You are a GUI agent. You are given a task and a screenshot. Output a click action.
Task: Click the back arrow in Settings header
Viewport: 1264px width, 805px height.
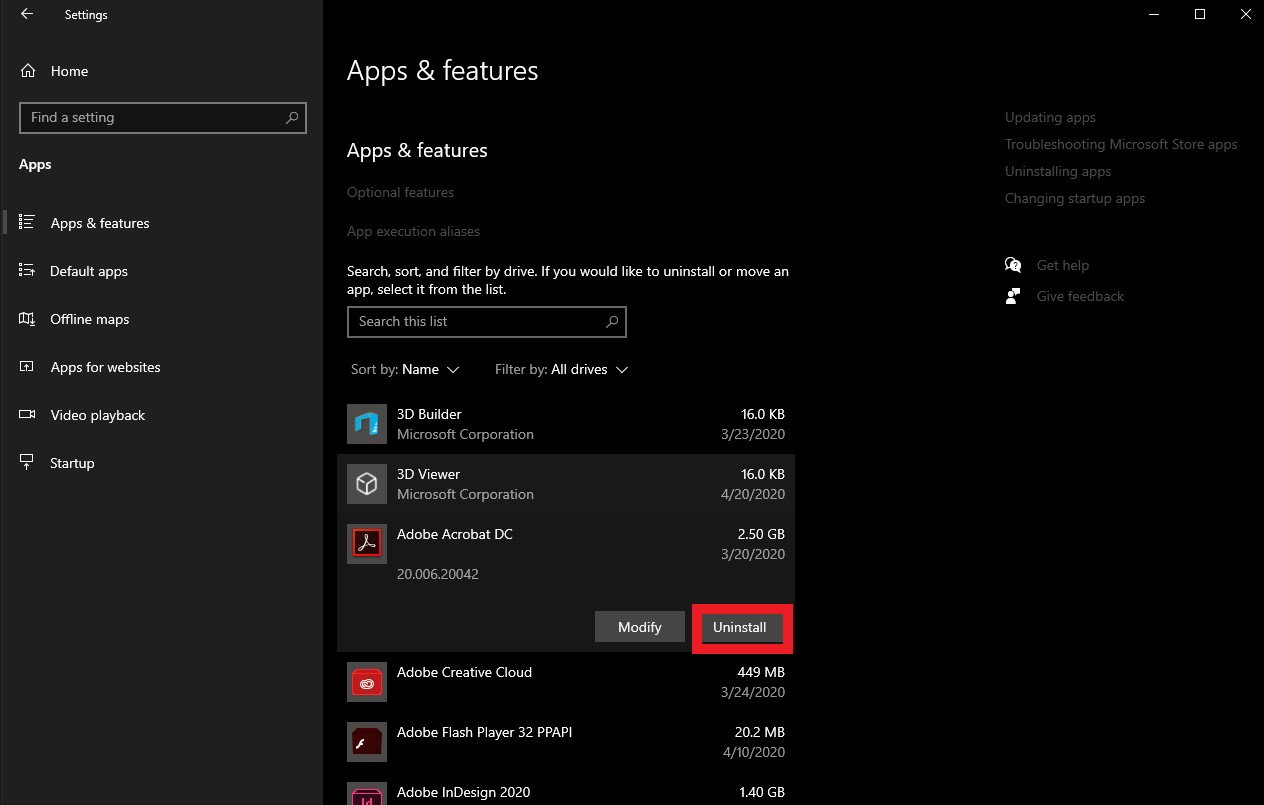[x=27, y=14]
